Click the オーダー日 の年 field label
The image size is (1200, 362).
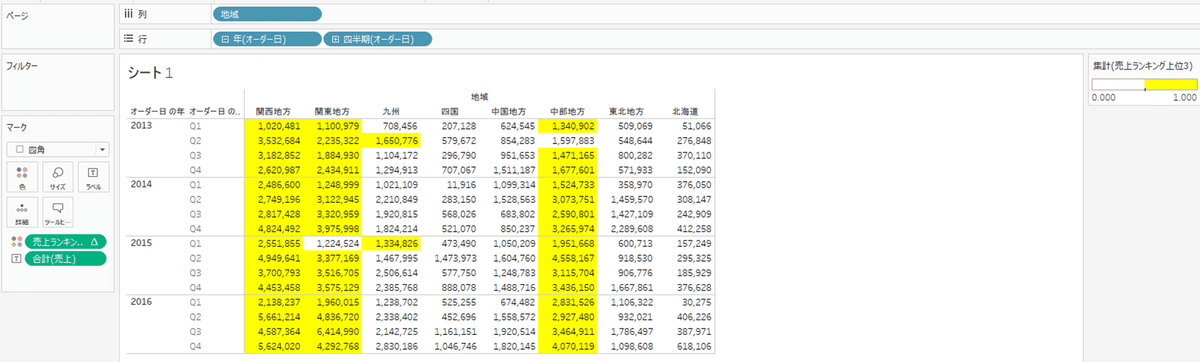tap(157, 111)
